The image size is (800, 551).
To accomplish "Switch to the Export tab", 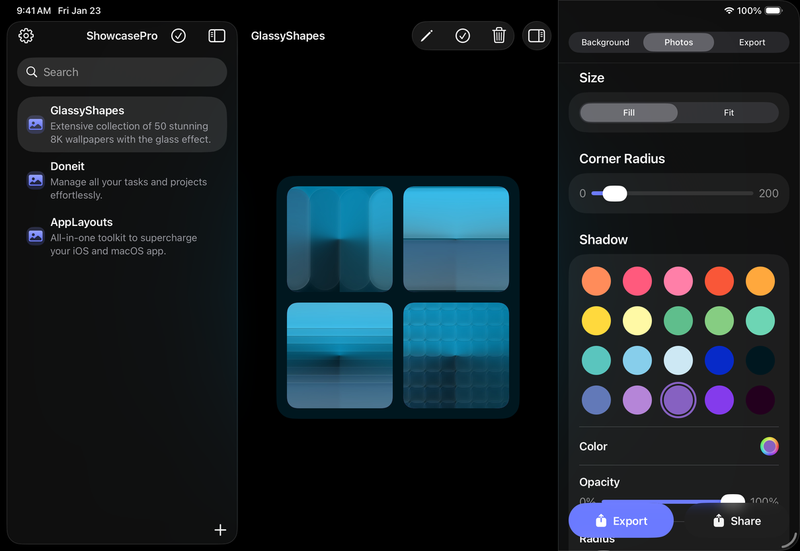I will (752, 43).
